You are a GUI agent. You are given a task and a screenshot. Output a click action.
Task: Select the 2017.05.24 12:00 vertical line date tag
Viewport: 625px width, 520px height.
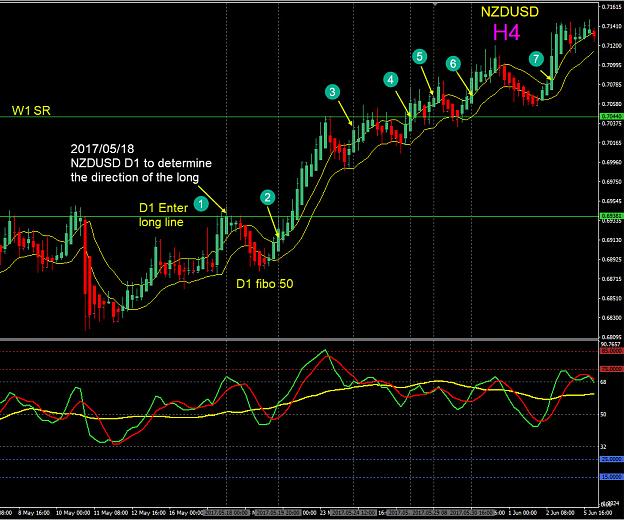pyautogui.click(x=354, y=512)
